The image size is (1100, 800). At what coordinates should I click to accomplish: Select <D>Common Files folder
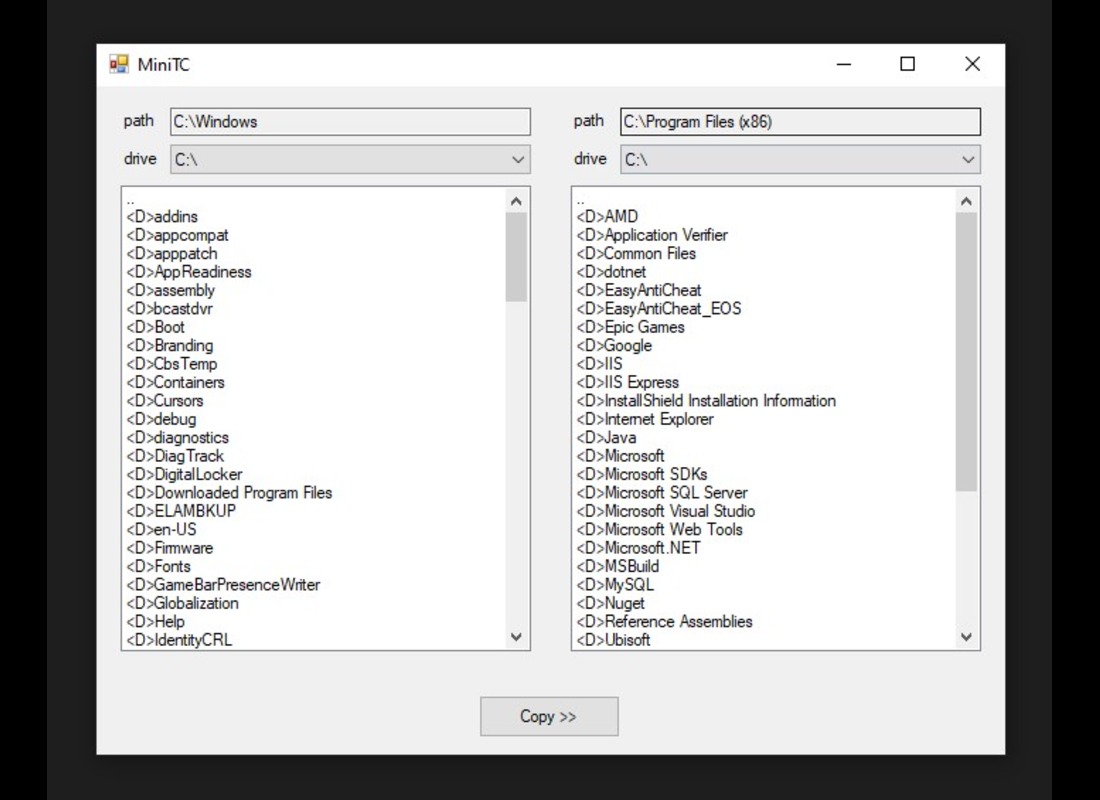636,253
